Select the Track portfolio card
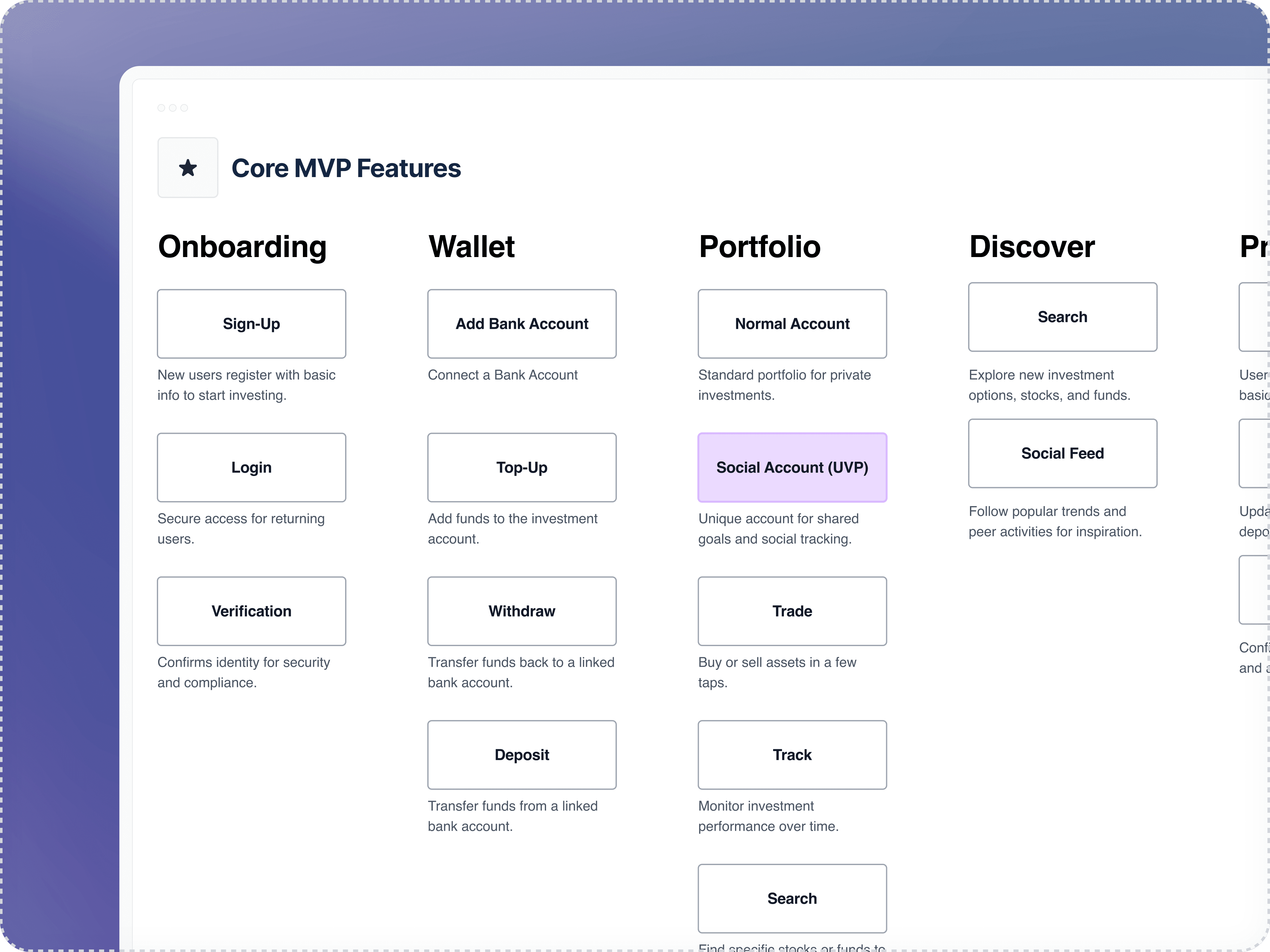1270x952 pixels. 792,755
